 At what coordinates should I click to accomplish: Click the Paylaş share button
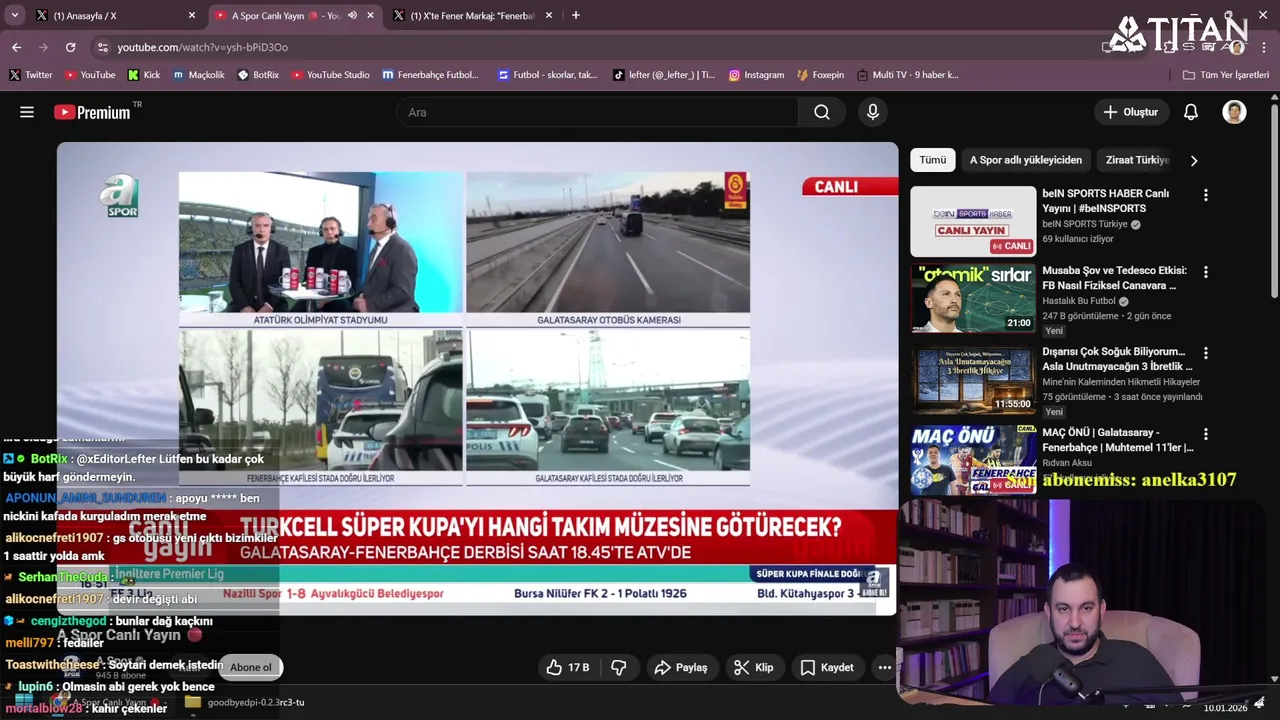(680, 667)
